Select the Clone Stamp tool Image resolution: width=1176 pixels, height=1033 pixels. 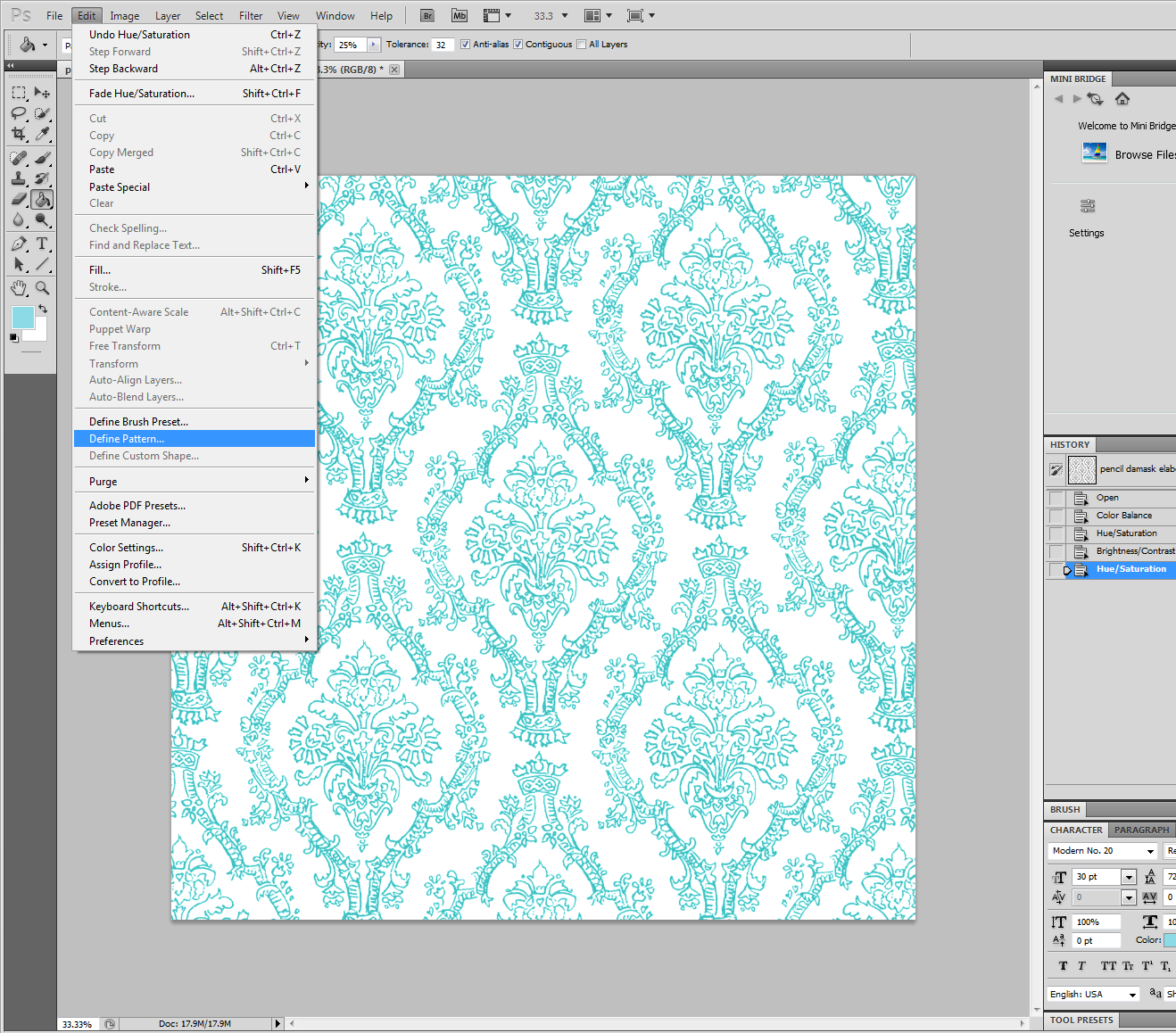[18, 178]
